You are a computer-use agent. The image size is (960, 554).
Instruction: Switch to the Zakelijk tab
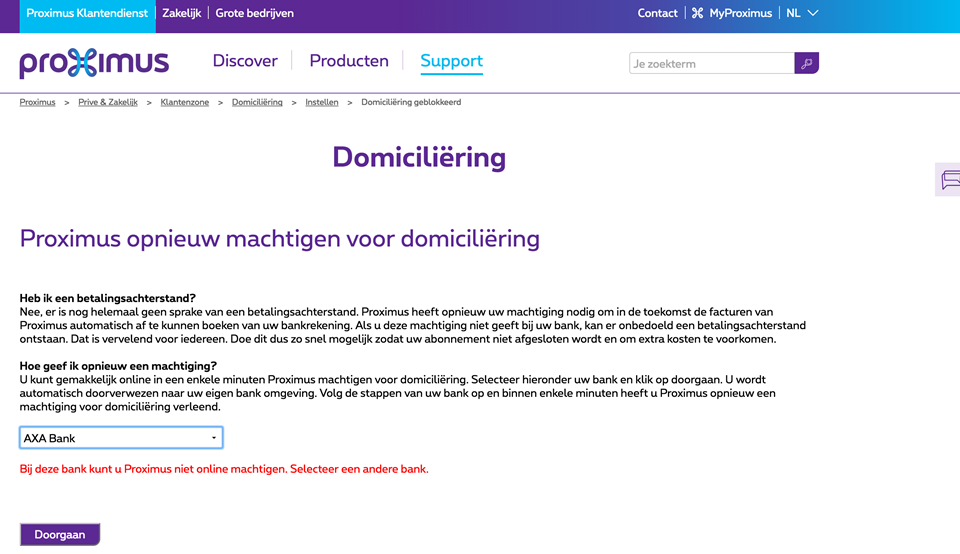coord(181,14)
